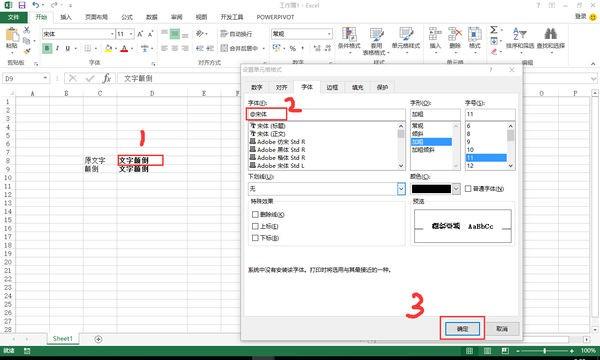
Task: Switch to the Number (数字) tab in dialog
Action: [x=257, y=88]
